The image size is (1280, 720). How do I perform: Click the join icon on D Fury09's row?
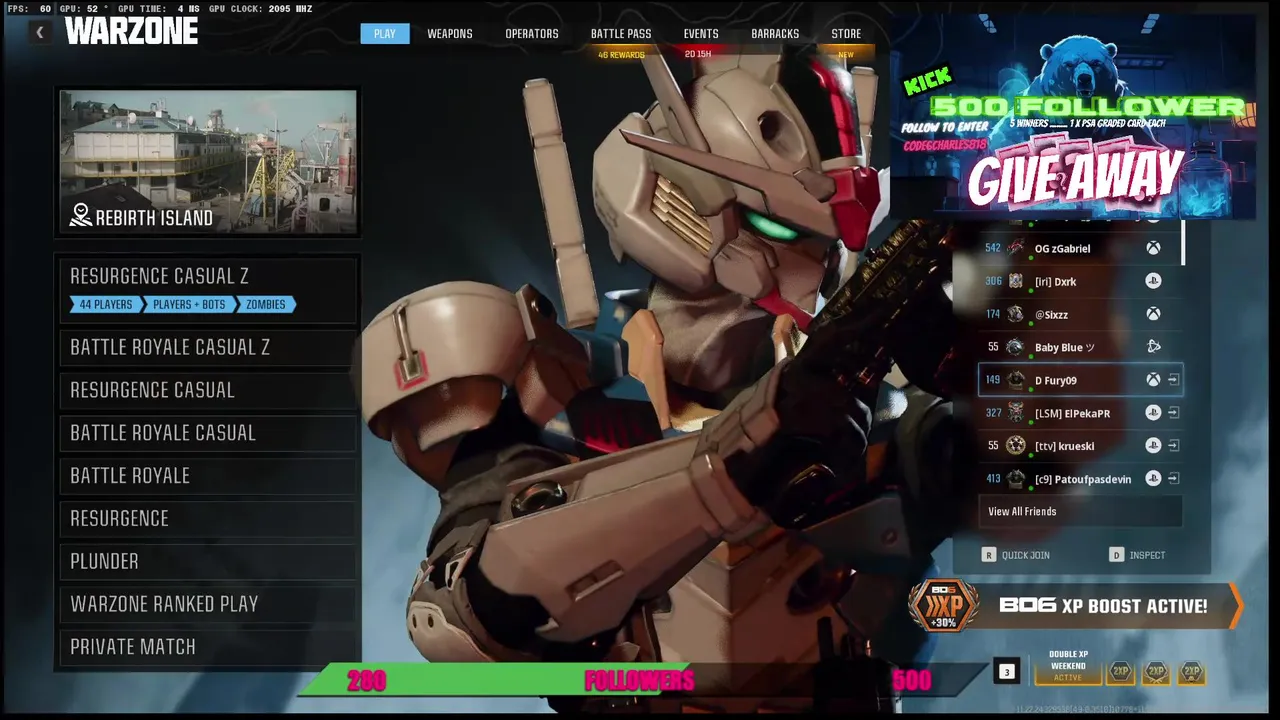coord(1173,380)
